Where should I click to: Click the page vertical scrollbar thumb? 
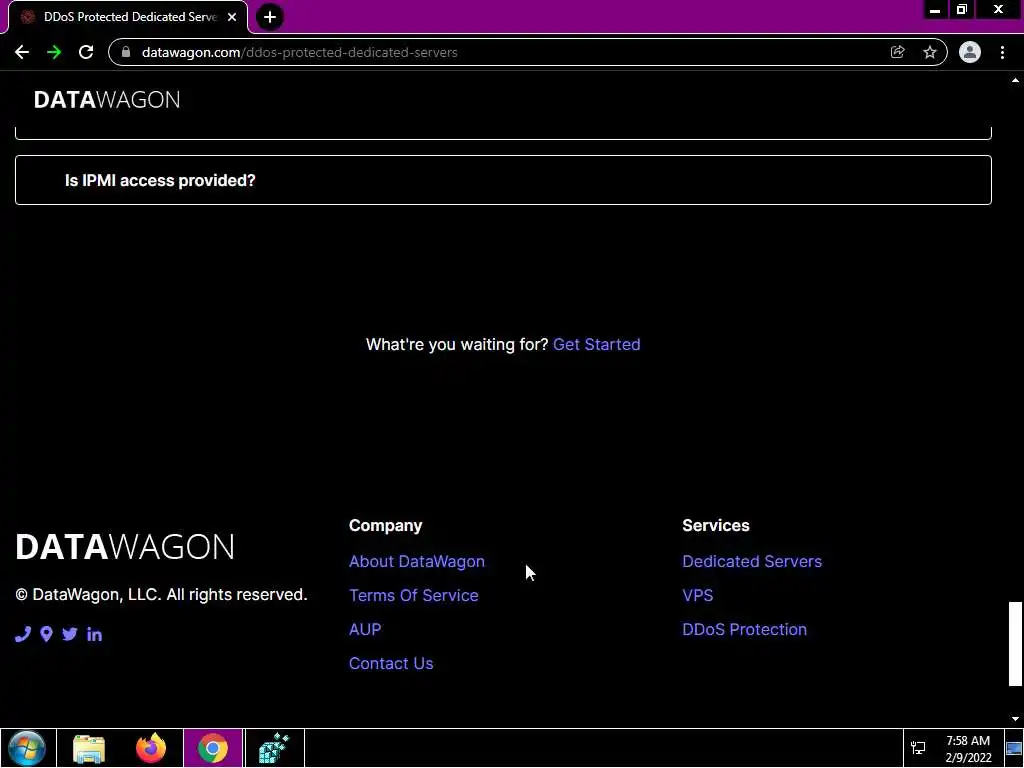click(1015, 644)
